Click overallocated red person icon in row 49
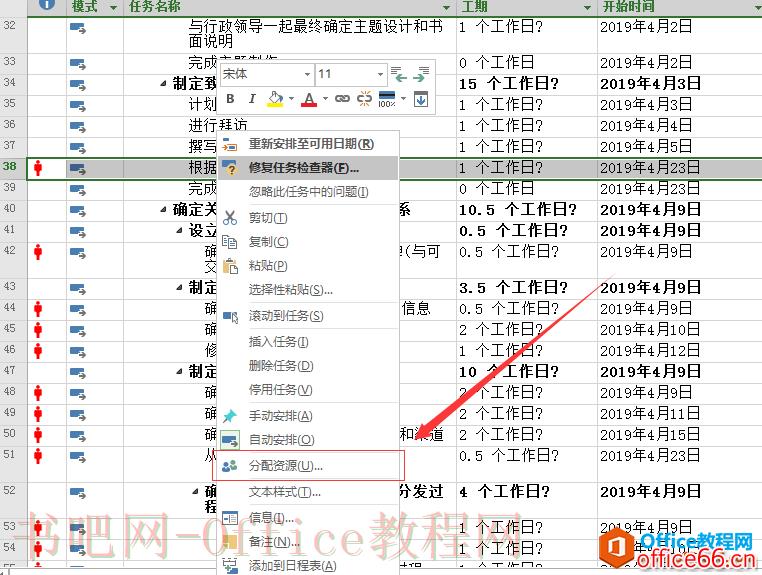 tap(38, 414)
